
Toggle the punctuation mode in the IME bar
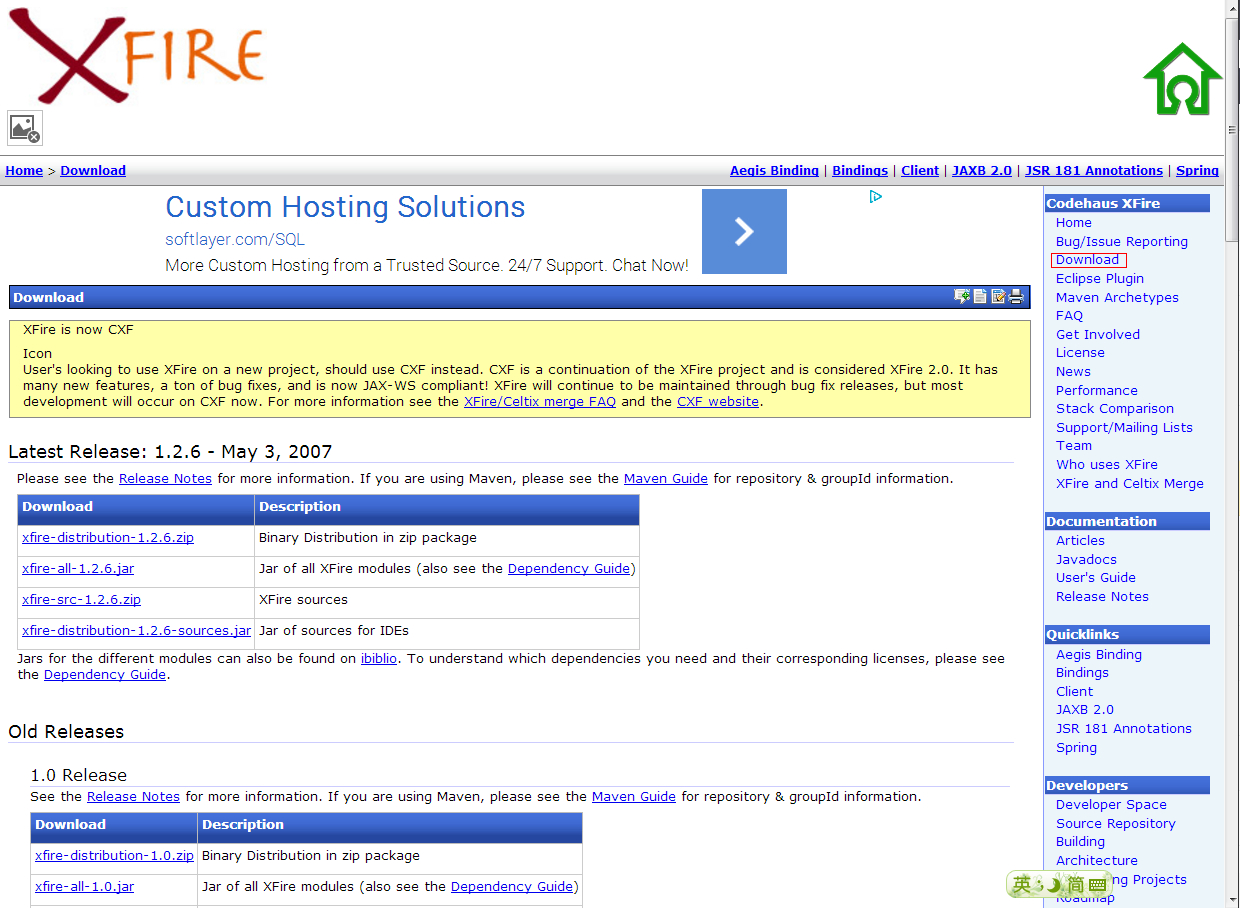pos(1039,886)
